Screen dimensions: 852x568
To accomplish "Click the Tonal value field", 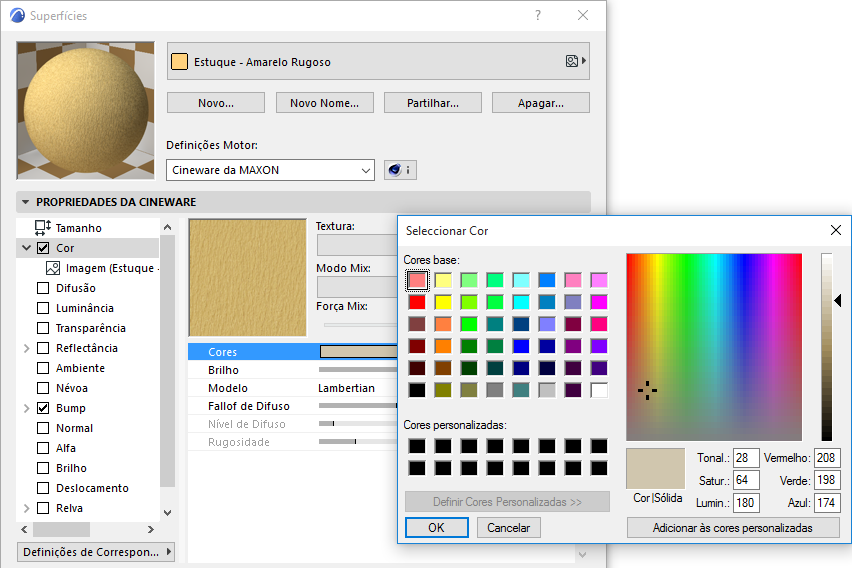I will [746, 458].
